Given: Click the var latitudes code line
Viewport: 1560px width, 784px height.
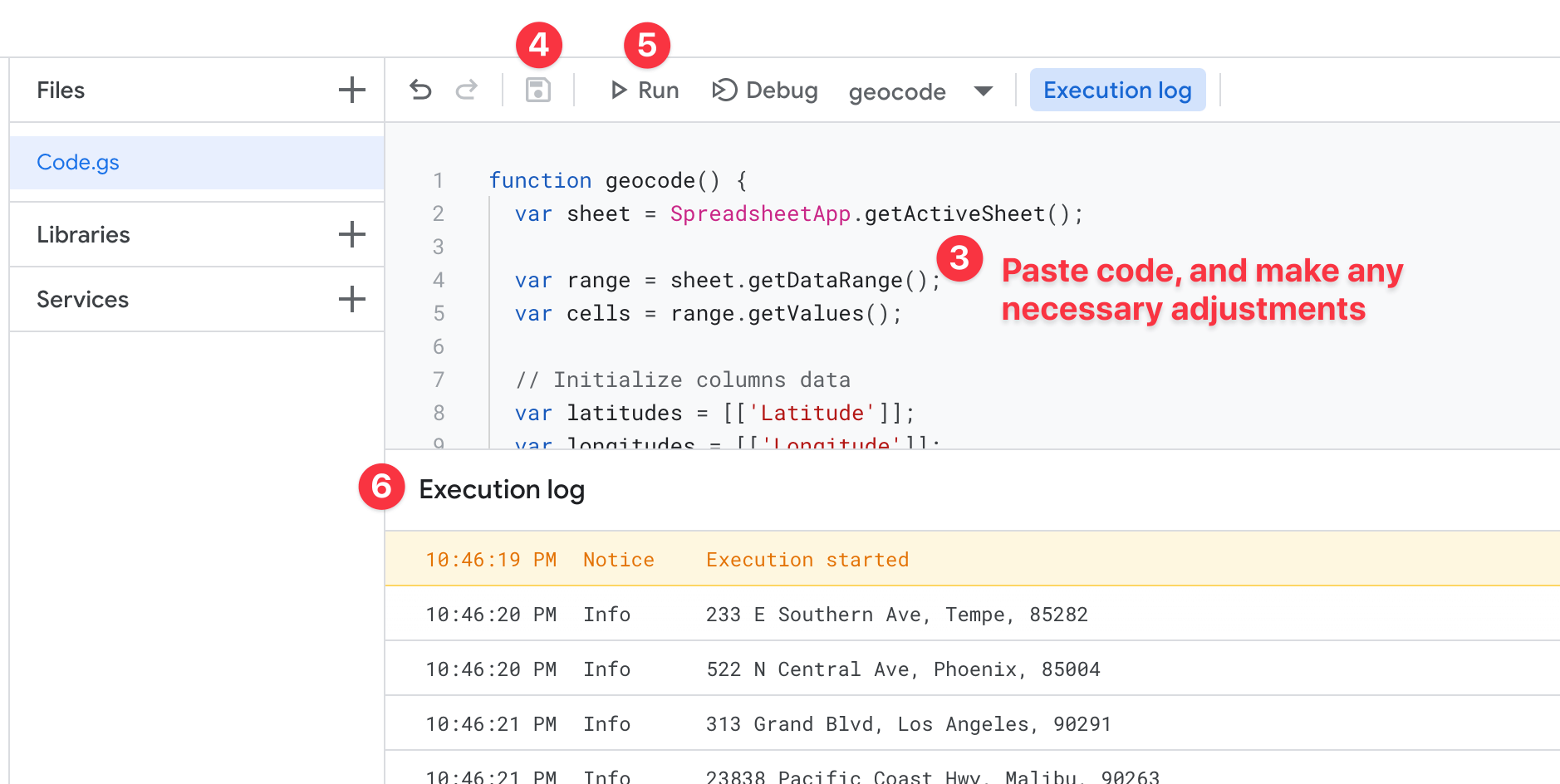Looking at the screenshot, I should [x=714, y=413].
